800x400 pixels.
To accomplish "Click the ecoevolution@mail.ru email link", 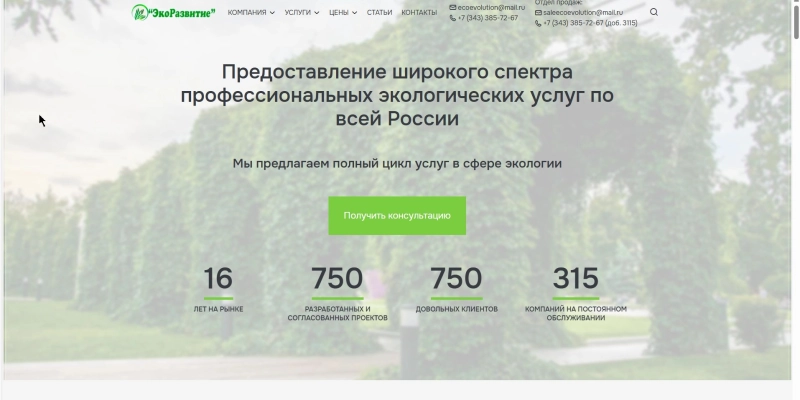I will click(x=491, y=7).
